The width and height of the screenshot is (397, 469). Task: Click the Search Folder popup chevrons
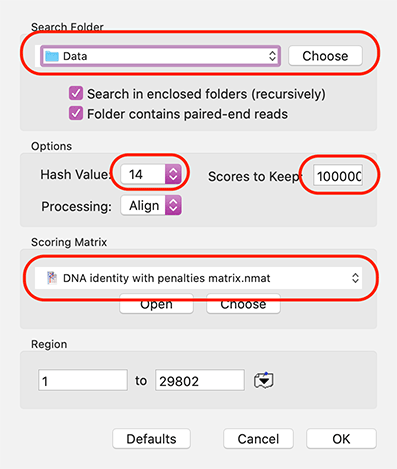pos(272,56)
